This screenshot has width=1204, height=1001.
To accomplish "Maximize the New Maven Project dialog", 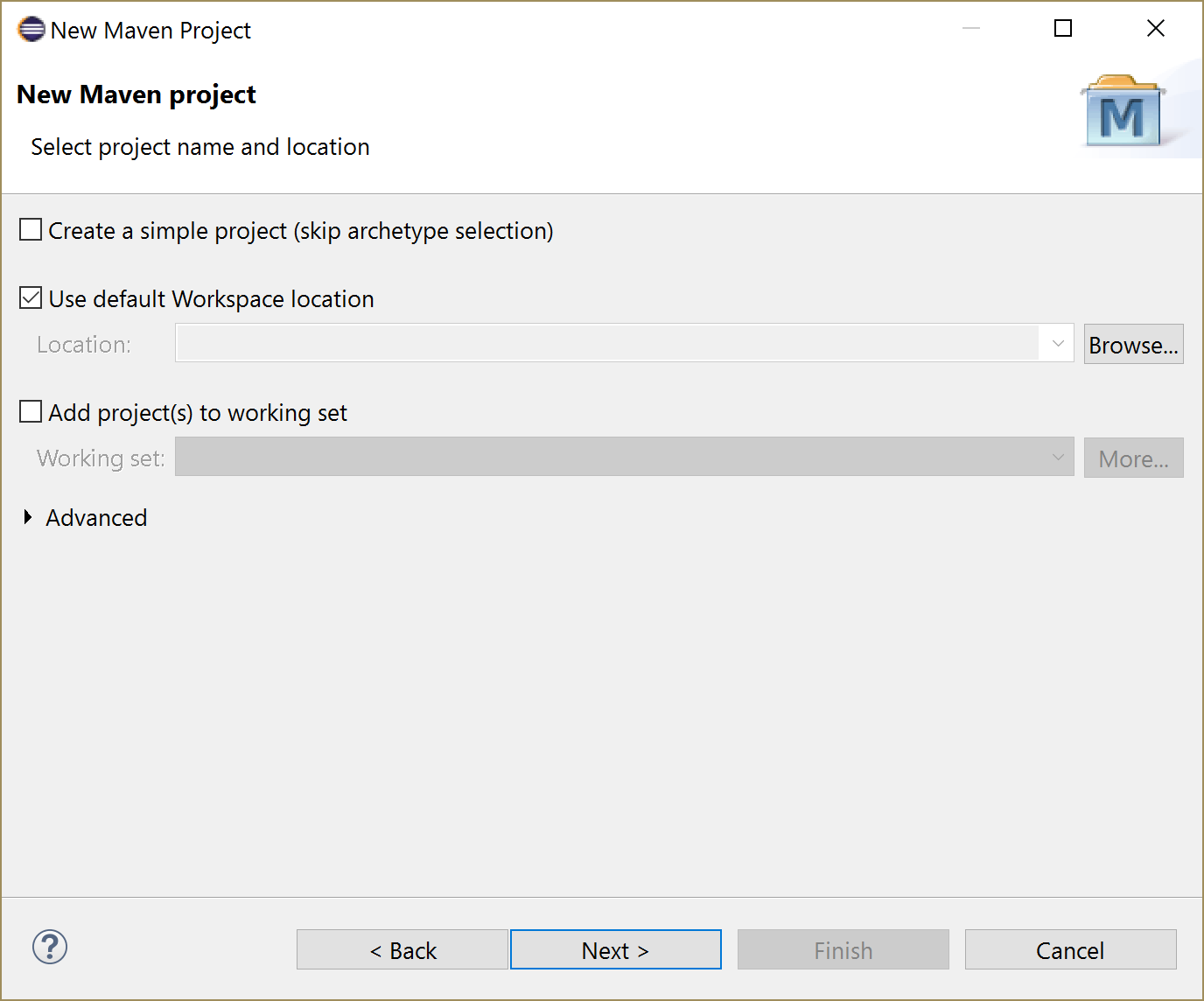I will pos(1063,29).
